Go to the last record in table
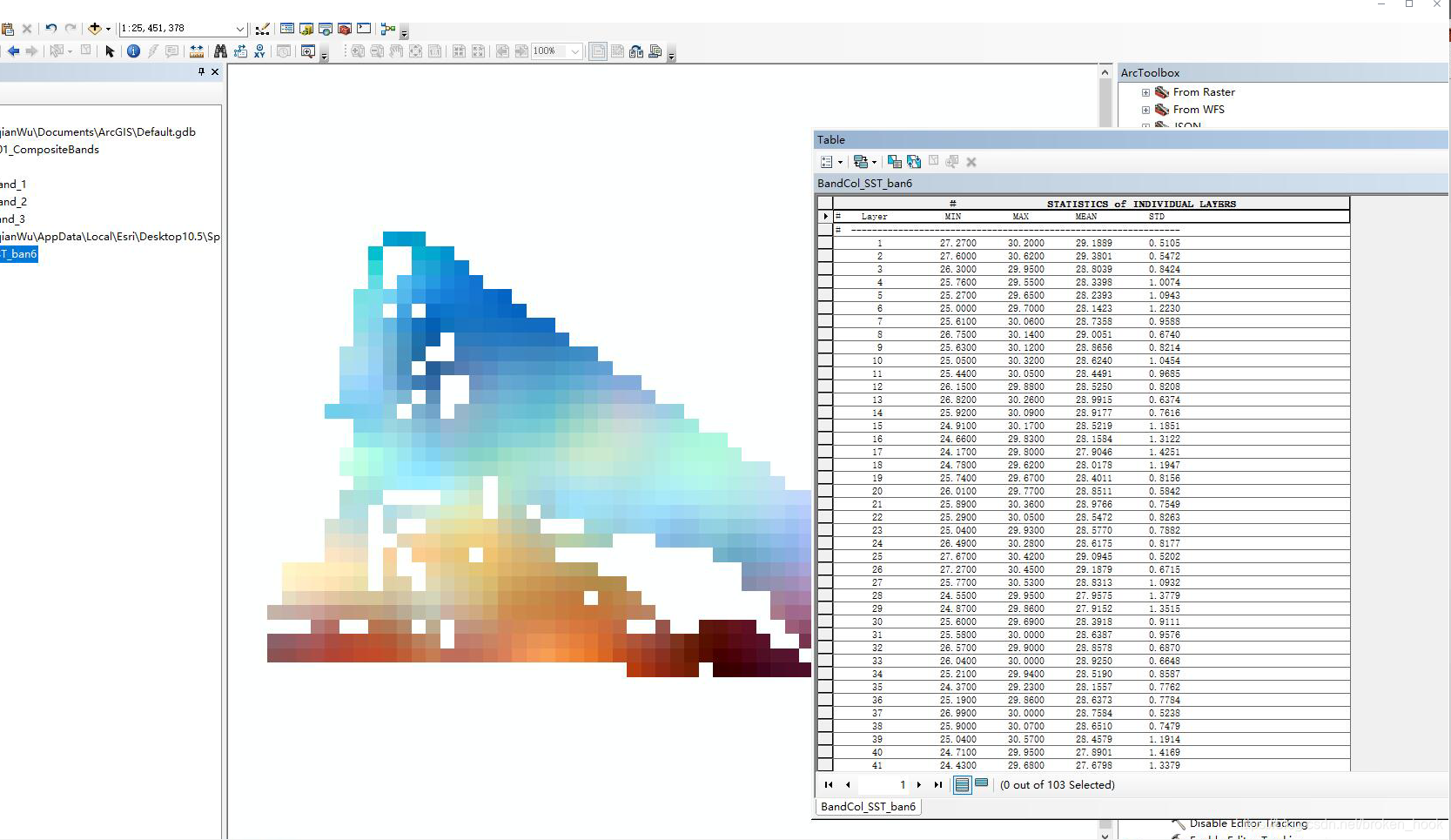Screen dimensions: 1451x840 (938, 784)
